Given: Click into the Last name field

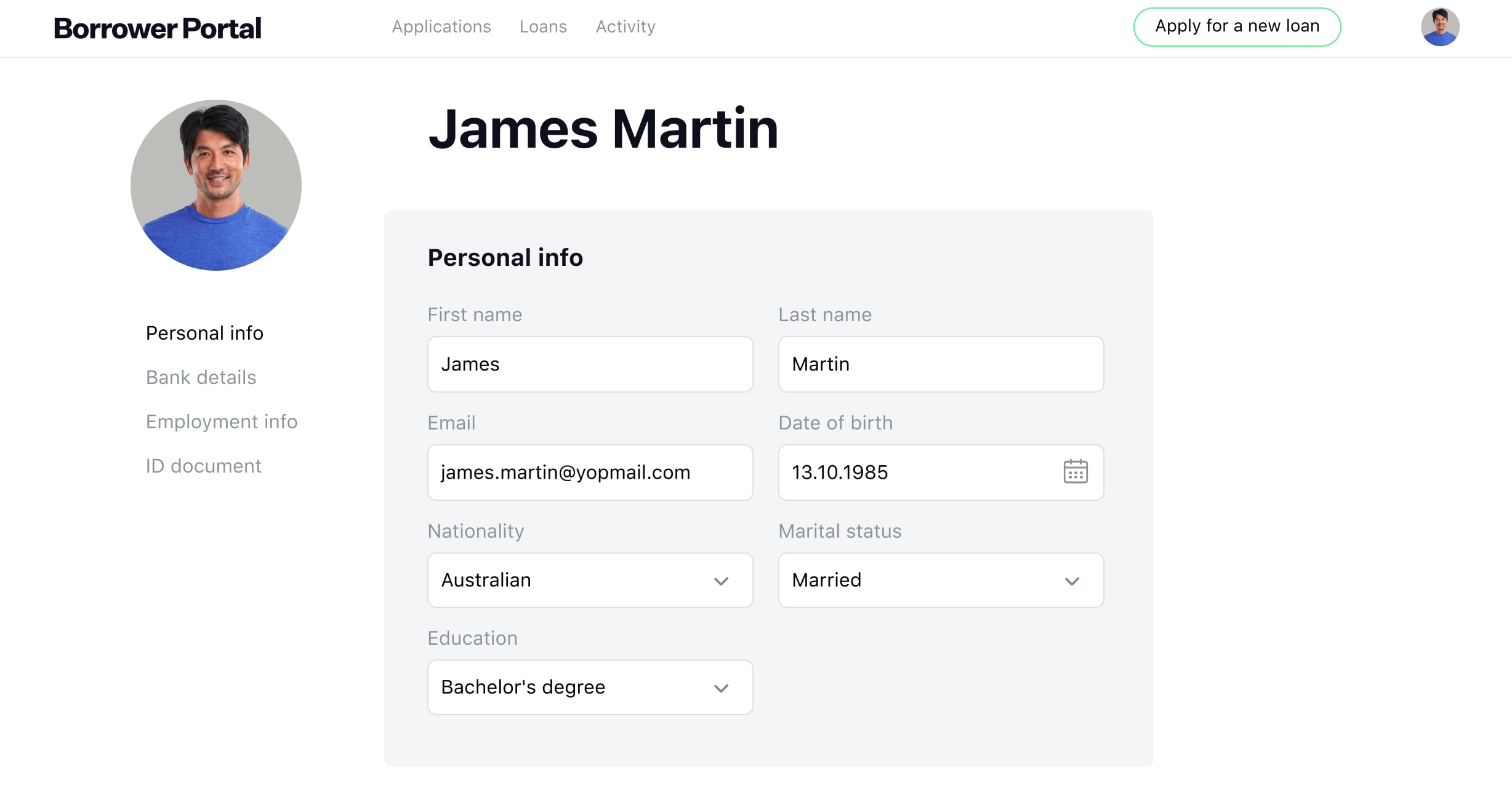Looking at the screenshot, I should (941, 364).
